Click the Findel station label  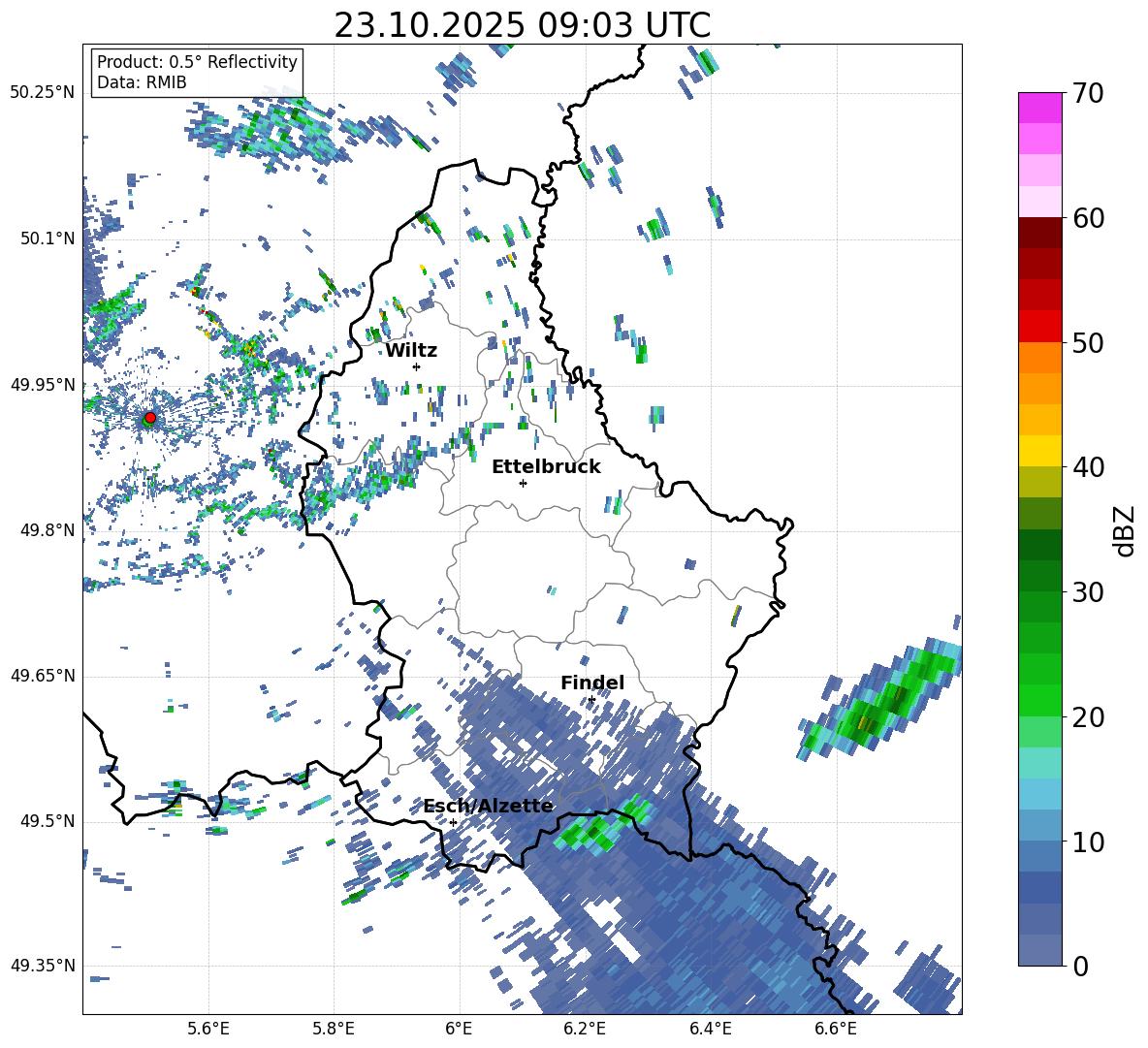(x=592, y=683)
